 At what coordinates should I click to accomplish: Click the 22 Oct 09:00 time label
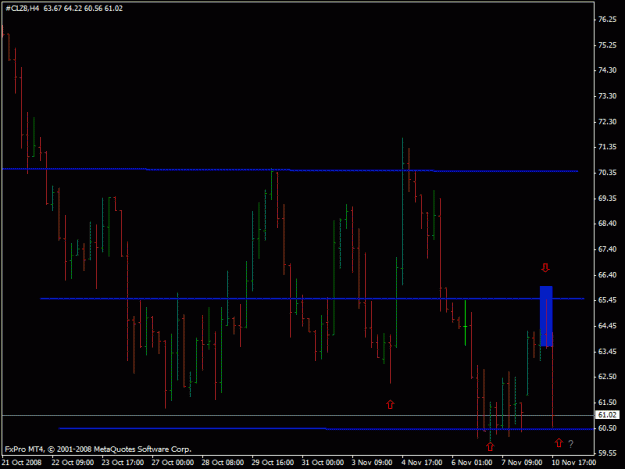click(x=73, y=463)
